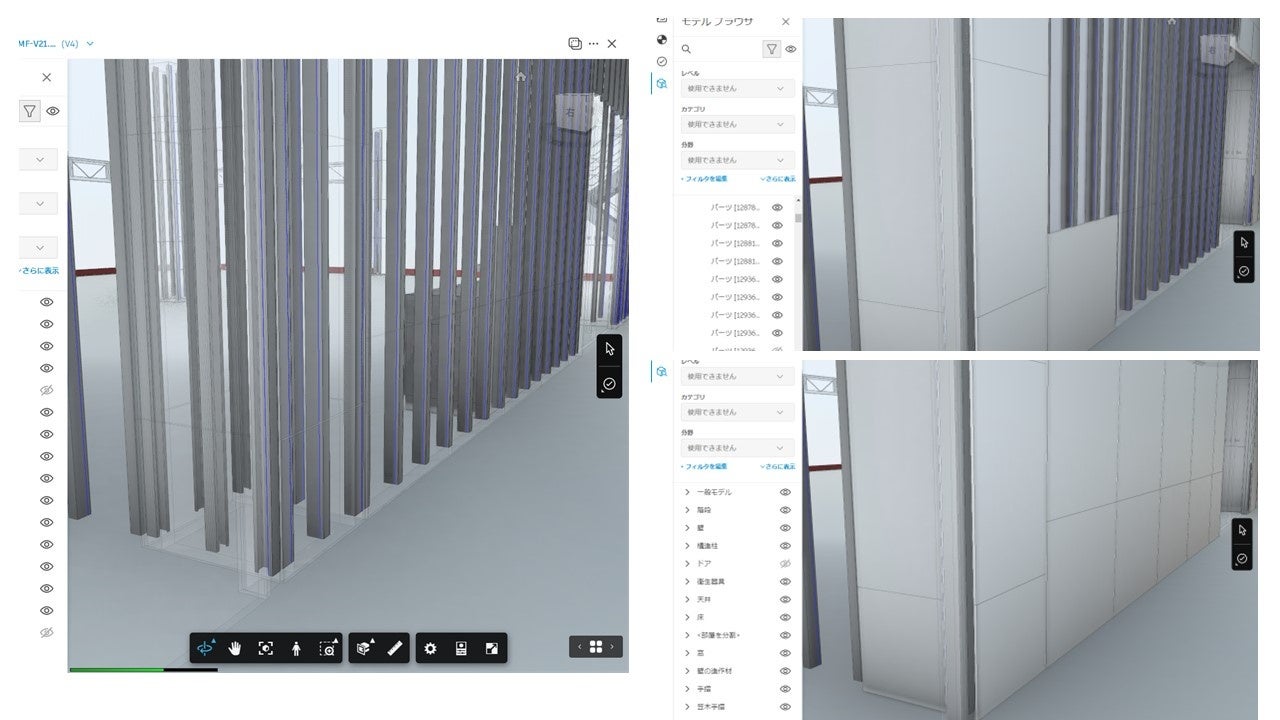Select the Zoom Window tool
The height and width of the screenshot is (720, 1280).
coord(327,648)
